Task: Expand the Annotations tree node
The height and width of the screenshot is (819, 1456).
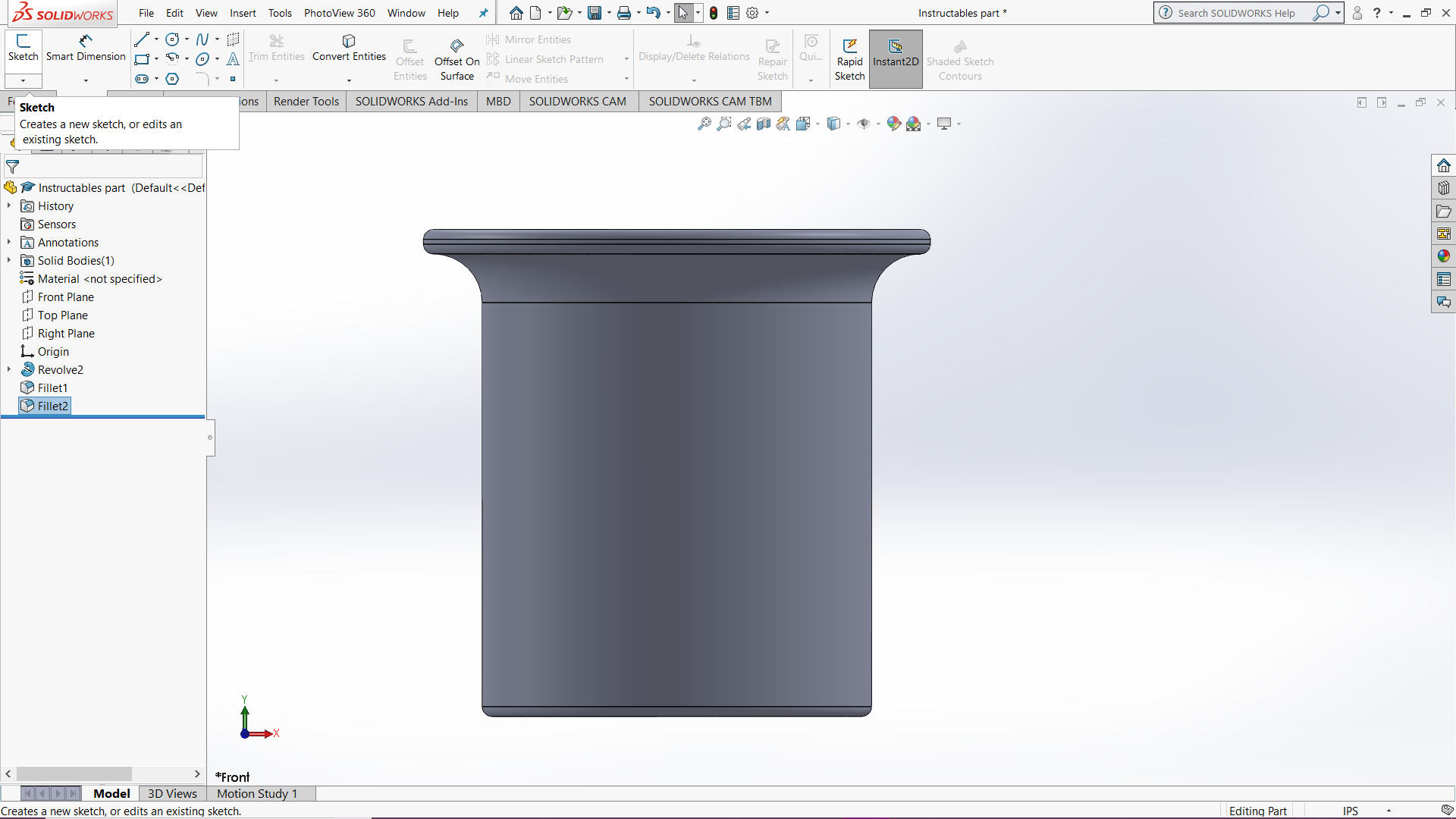Action: point(9,242)
